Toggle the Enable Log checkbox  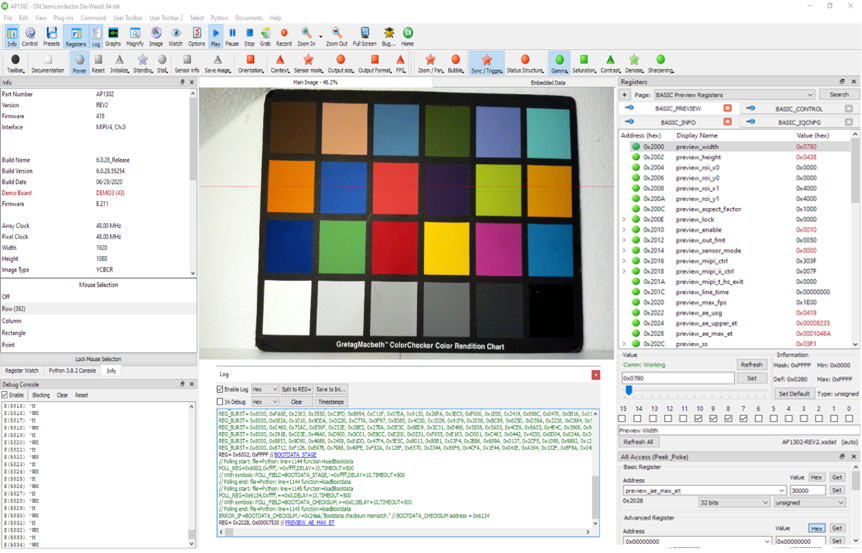(220, 389)
